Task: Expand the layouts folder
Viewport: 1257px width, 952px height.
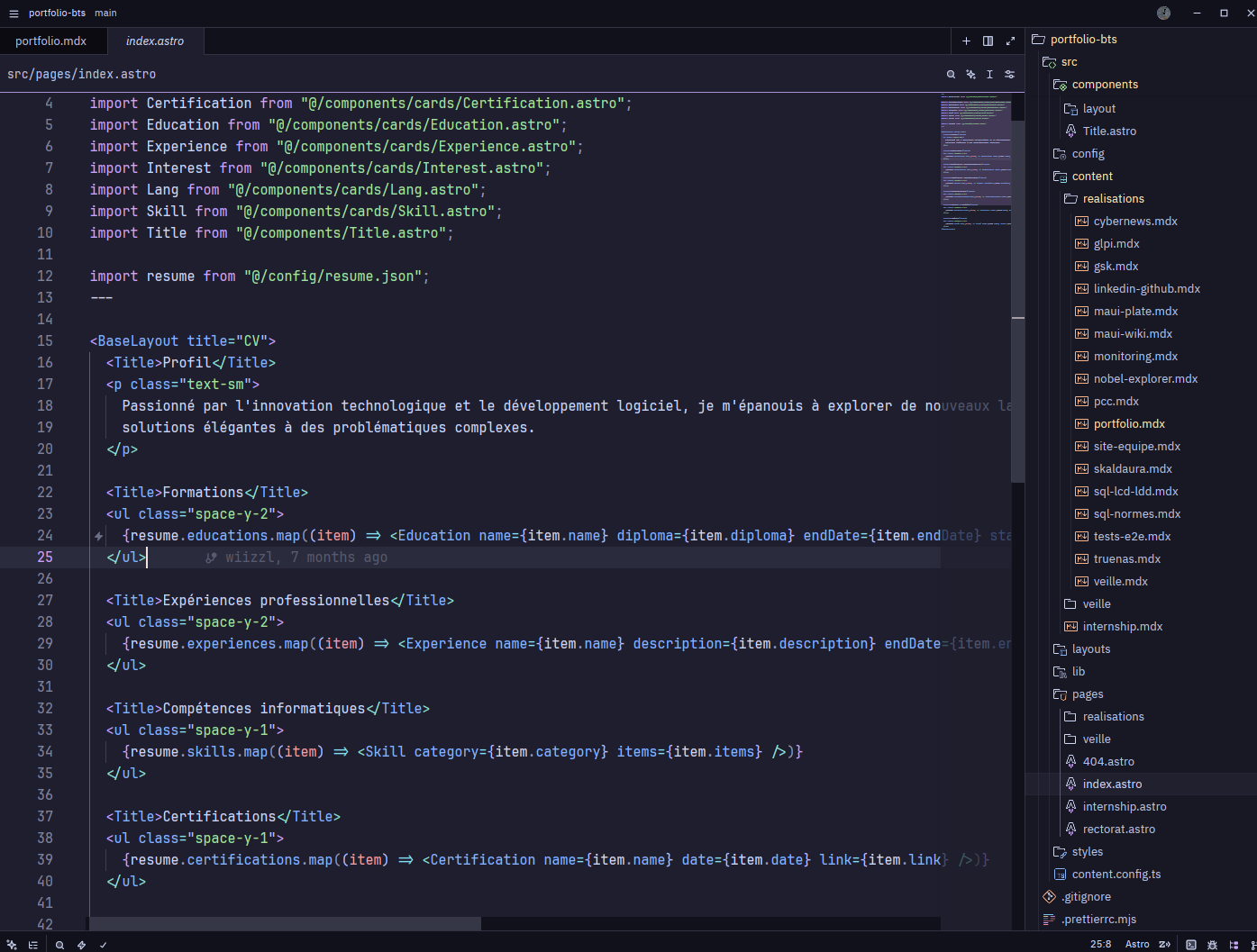Action: (1090, 649)
